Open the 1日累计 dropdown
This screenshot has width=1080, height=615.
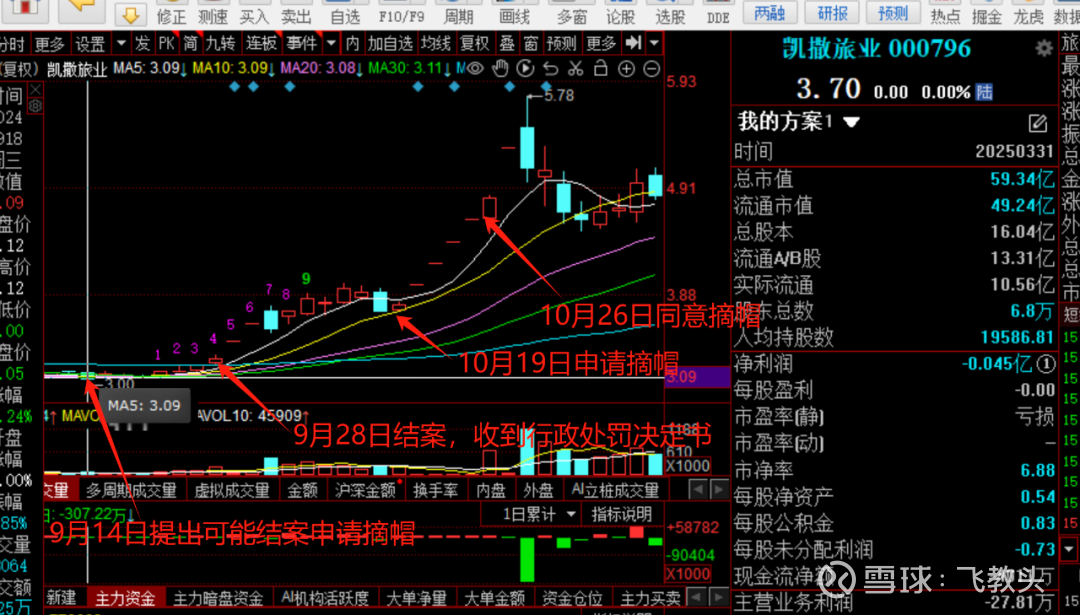point(539,514)
